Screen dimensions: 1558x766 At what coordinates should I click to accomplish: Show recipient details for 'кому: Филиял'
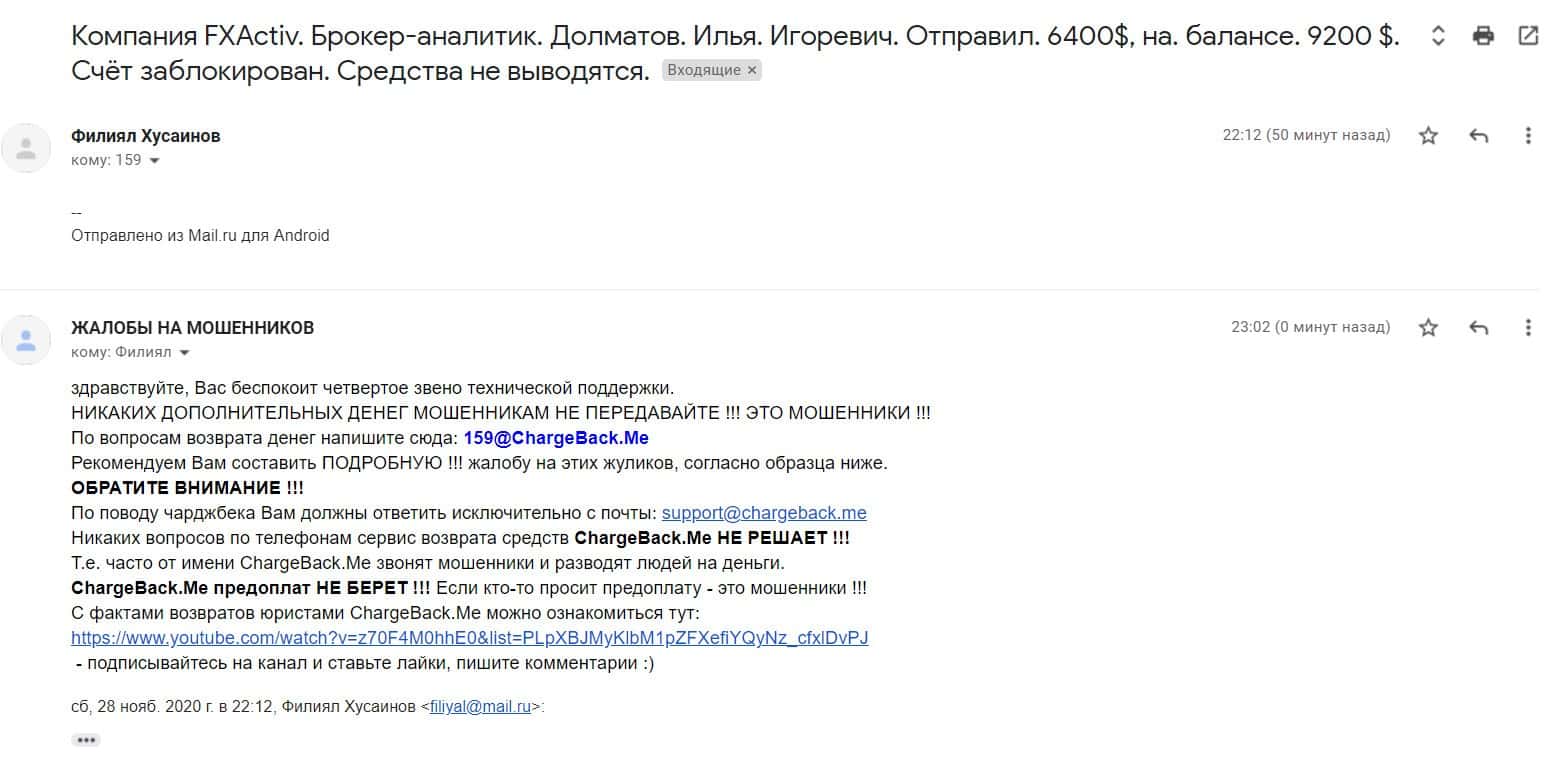(184, 352)
